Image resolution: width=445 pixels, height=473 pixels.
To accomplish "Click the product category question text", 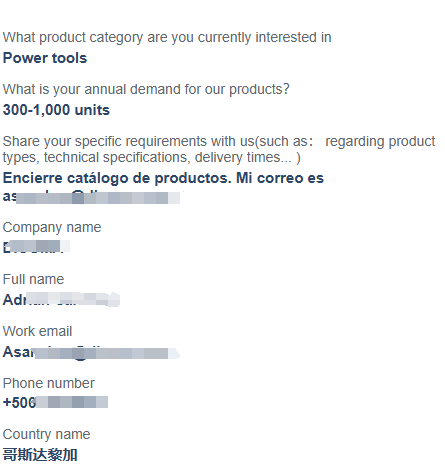I will pos(167,38).
